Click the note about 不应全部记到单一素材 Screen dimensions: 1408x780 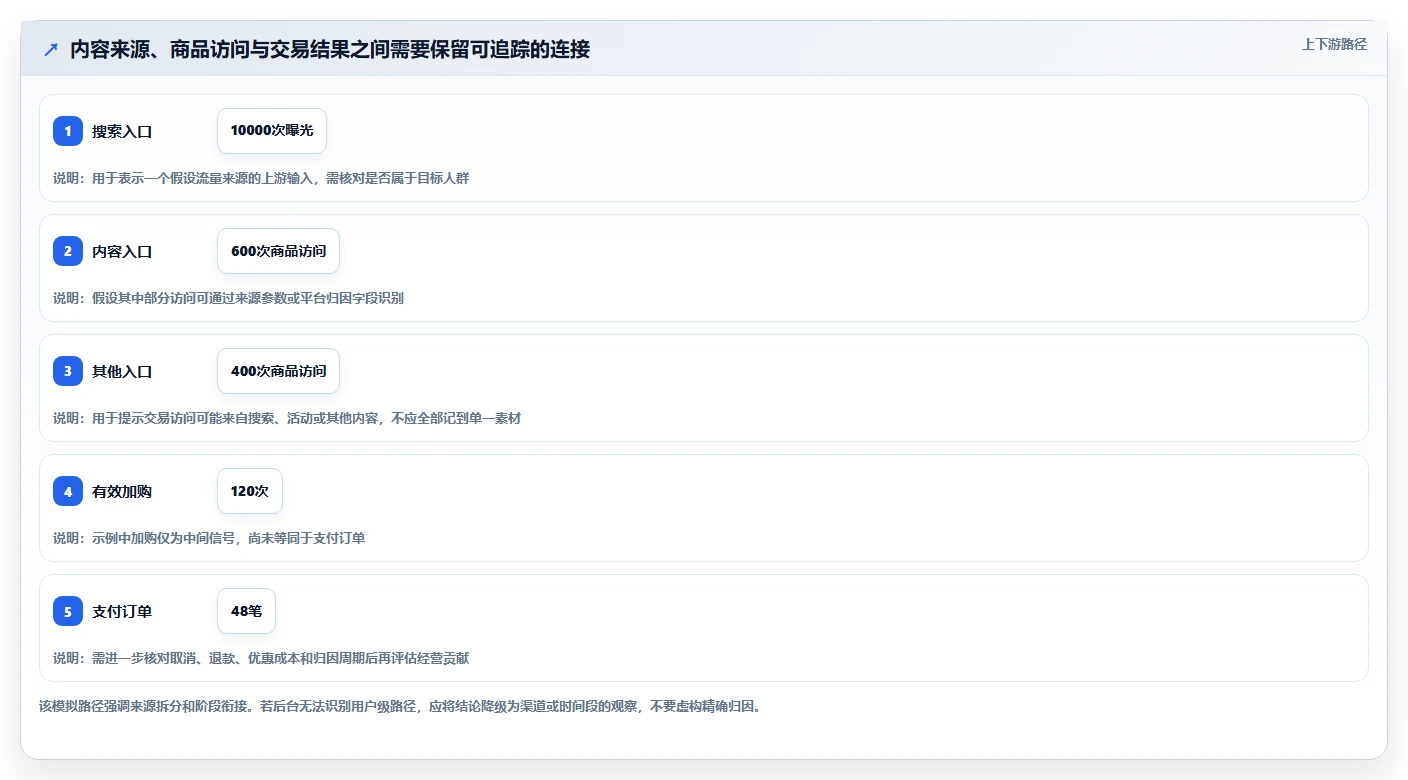[287, 418]
